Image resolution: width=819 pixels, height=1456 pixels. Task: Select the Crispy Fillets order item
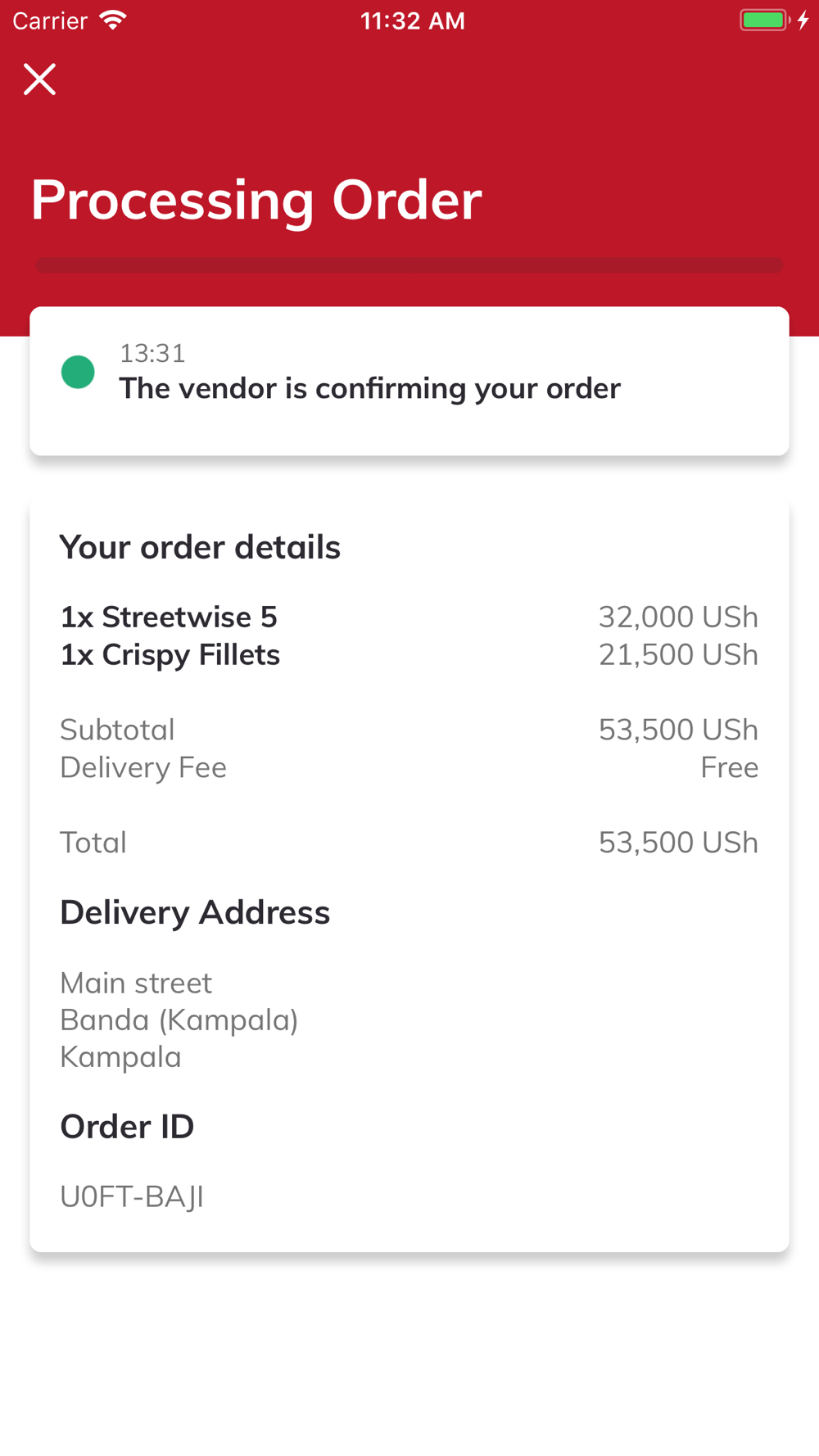tap(170, 655)
